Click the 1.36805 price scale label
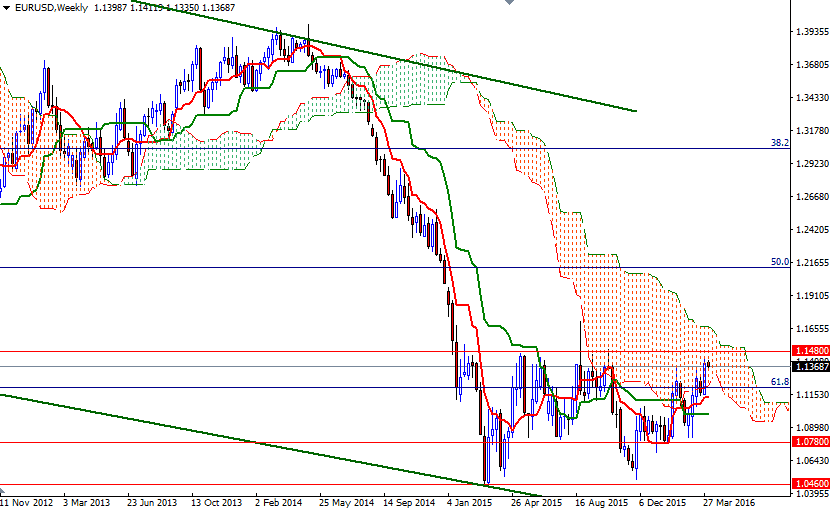This screenshot has width=830, height=510. pos(812,65)
